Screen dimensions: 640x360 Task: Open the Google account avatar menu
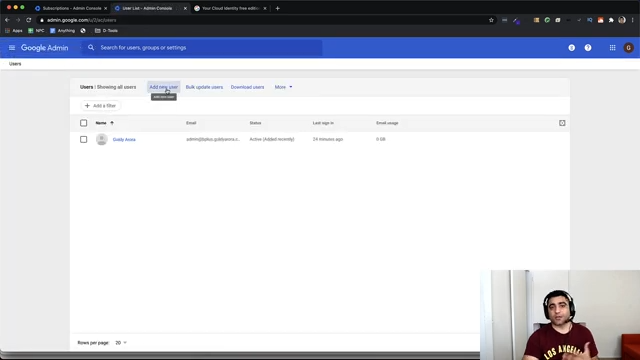tap(629, 48)
